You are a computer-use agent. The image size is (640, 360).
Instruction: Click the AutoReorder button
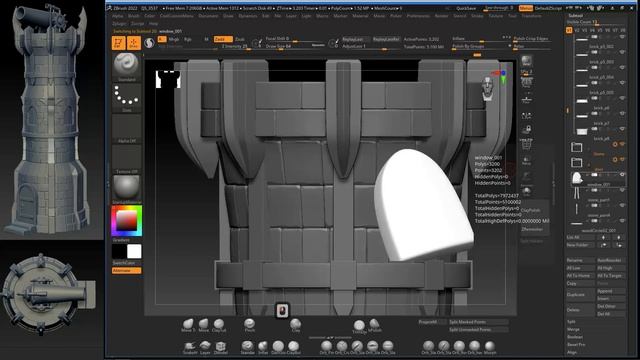(x=611, y=260)
